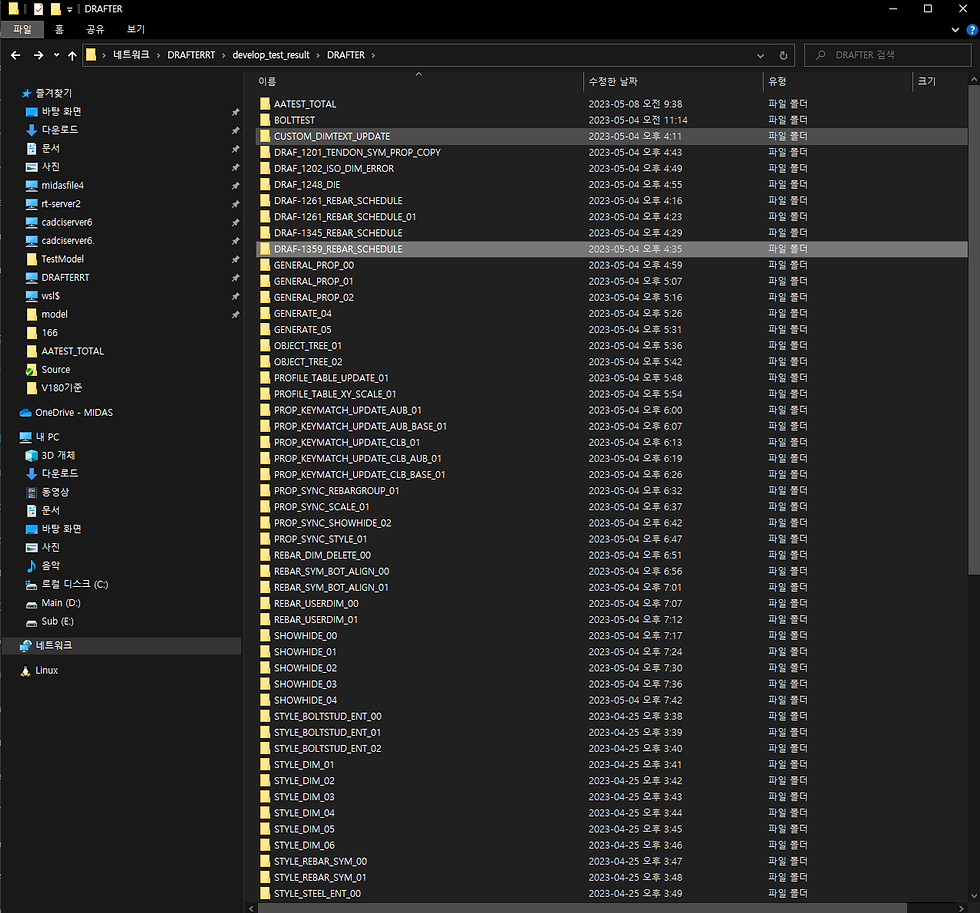Switch to the 홈 ribbon tab
Viewport: 980px width, 913px height.
pyautogui.click(x=59, y=29)
